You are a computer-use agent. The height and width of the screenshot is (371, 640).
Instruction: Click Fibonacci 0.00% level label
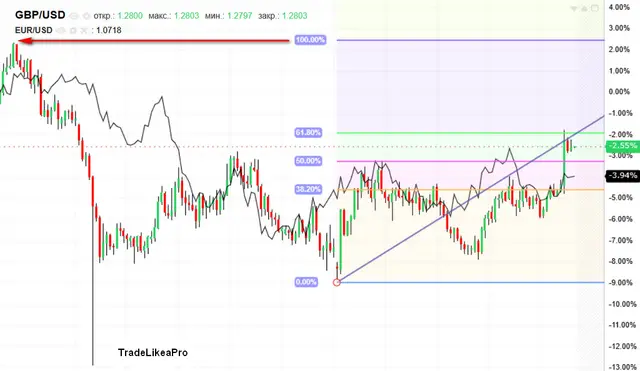tap(306, 282)
